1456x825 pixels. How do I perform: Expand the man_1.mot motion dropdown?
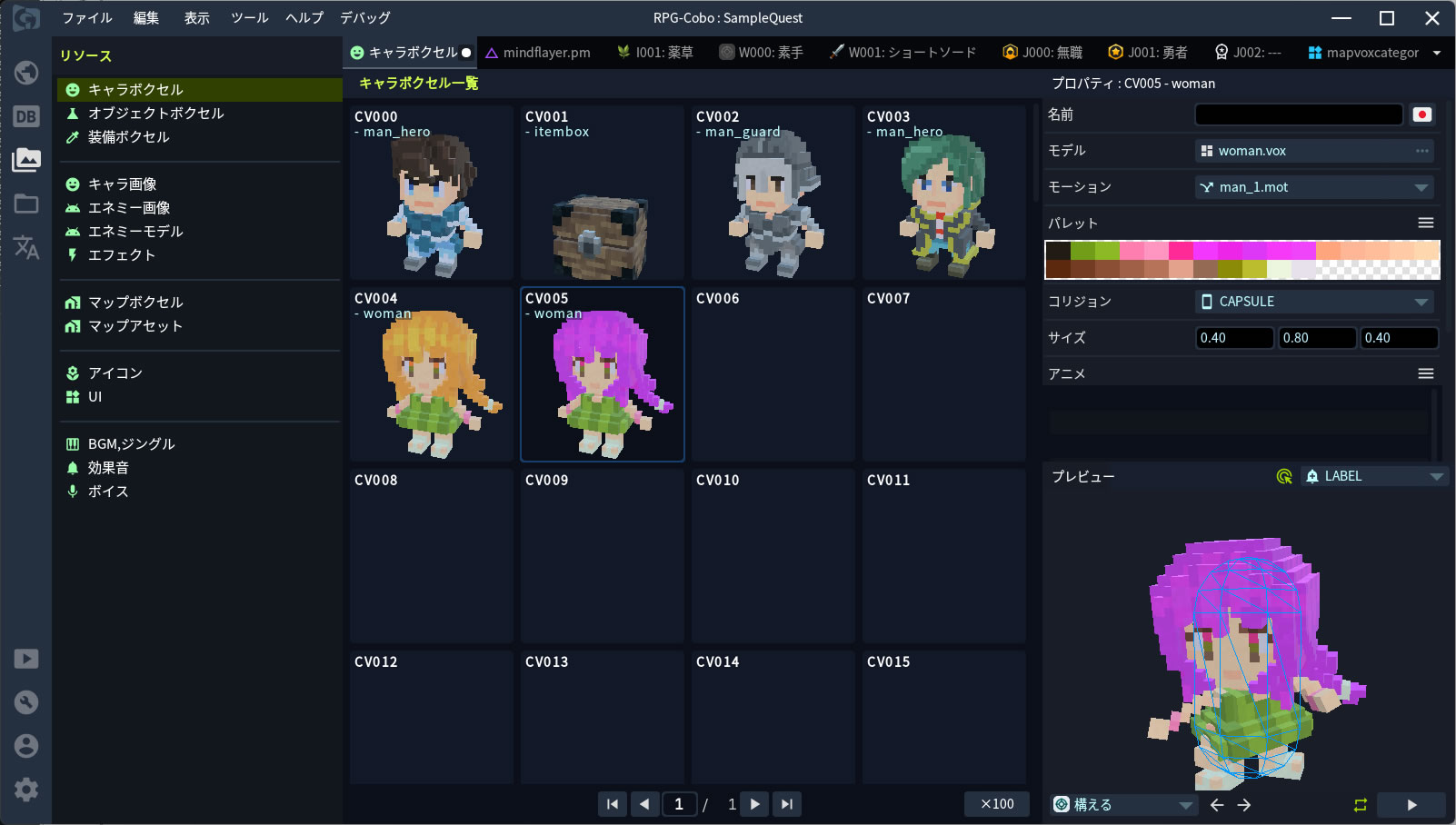click(1421, 187)
